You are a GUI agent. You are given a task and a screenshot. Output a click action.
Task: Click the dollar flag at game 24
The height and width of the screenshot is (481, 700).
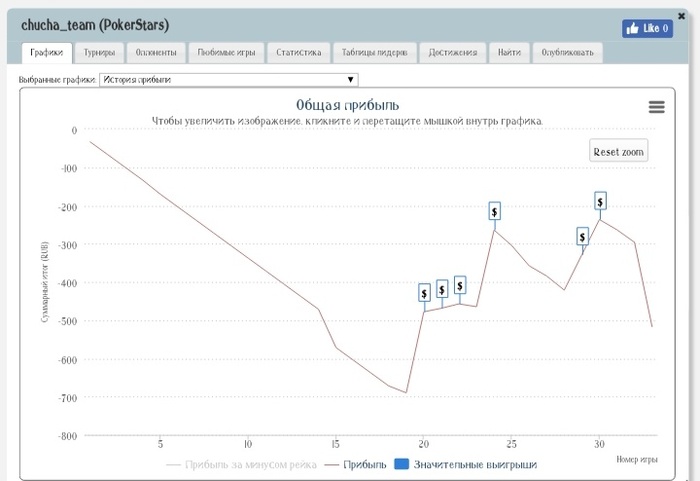(x=494, y=211)
